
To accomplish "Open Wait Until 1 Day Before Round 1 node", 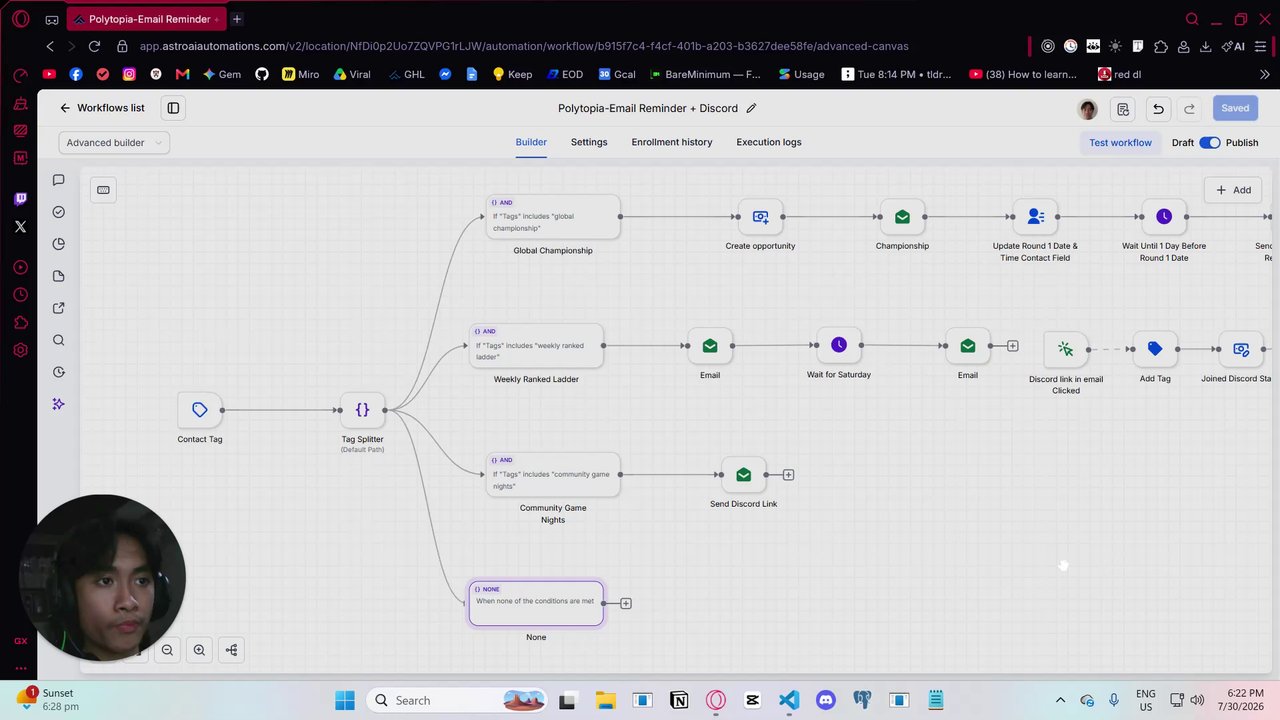I will pos(1164,217).
